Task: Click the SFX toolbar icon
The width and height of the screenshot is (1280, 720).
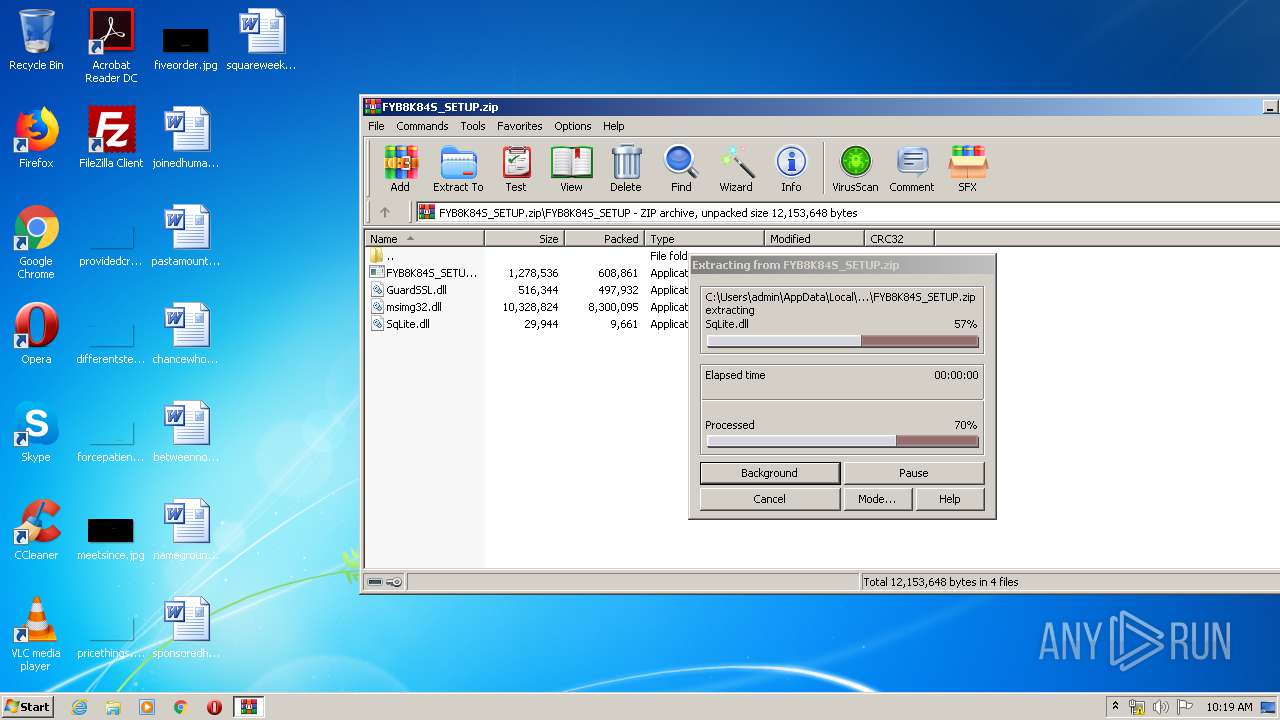Action: click(x=967, y=168)
